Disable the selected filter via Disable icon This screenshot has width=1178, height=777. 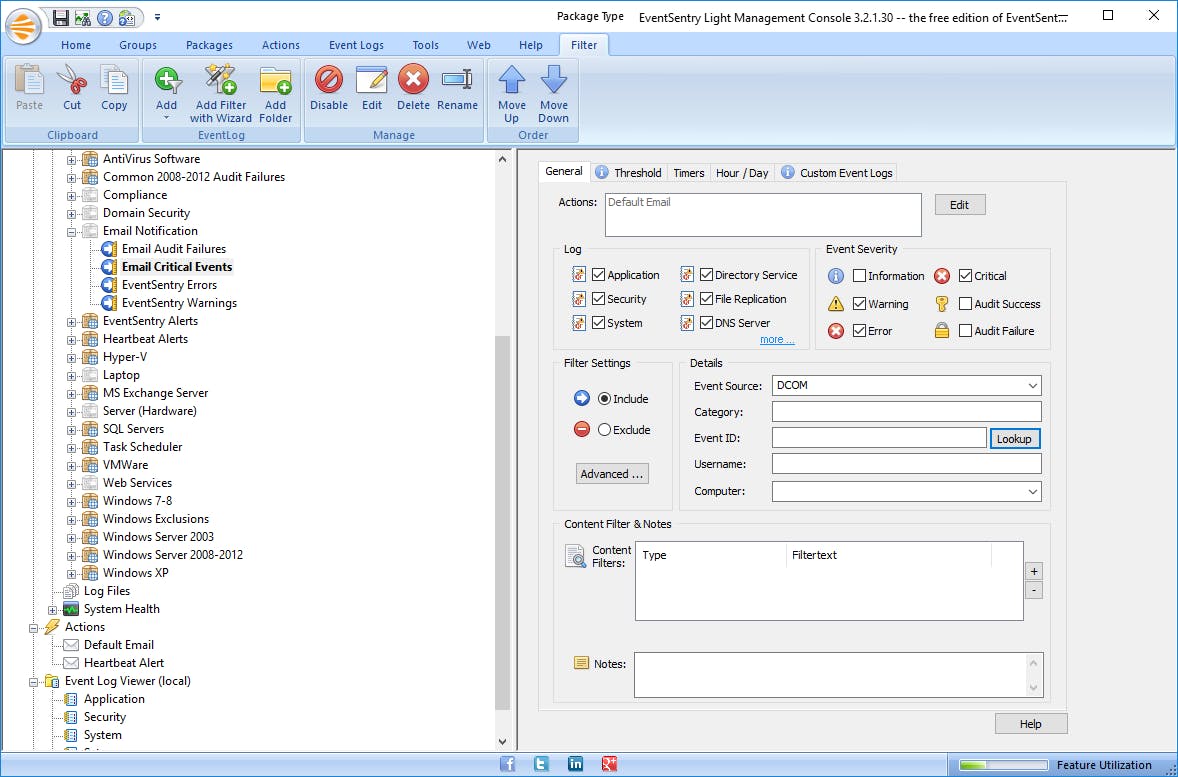[329, 79]
